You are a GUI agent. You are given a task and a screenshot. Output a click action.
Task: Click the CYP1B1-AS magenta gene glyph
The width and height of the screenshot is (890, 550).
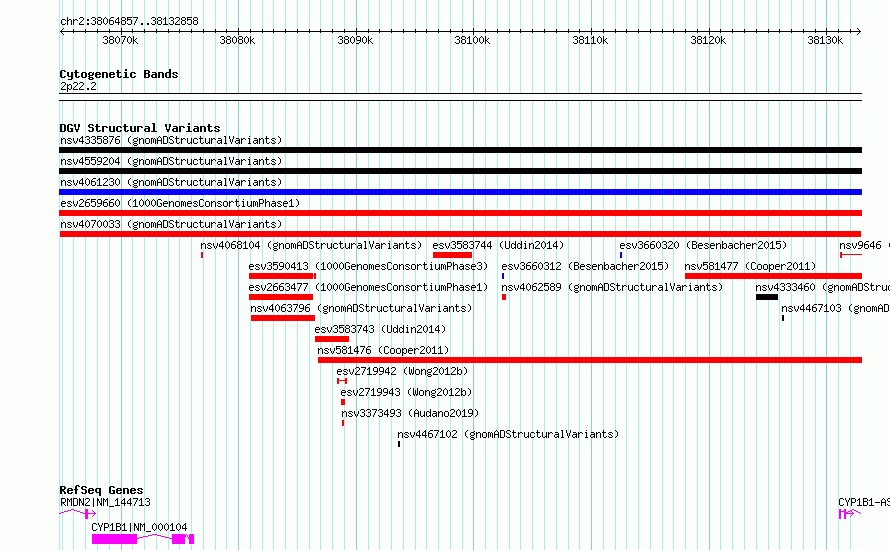tap(850, 514)
